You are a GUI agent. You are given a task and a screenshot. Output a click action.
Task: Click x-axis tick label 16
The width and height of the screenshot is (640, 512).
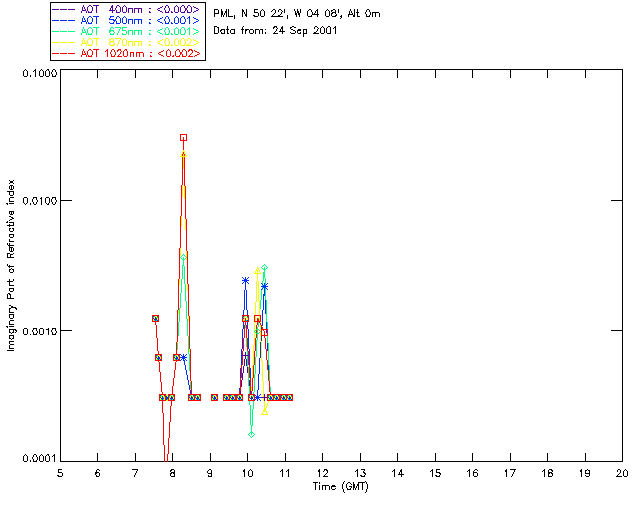pos(472,473)
